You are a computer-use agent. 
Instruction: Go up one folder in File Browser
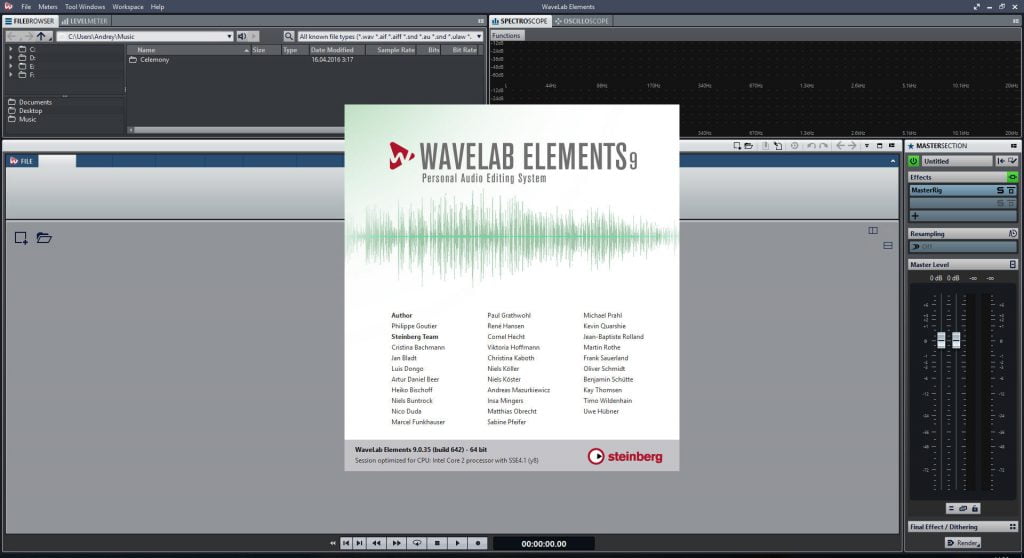pyautogui.click(x=42, y=37)
